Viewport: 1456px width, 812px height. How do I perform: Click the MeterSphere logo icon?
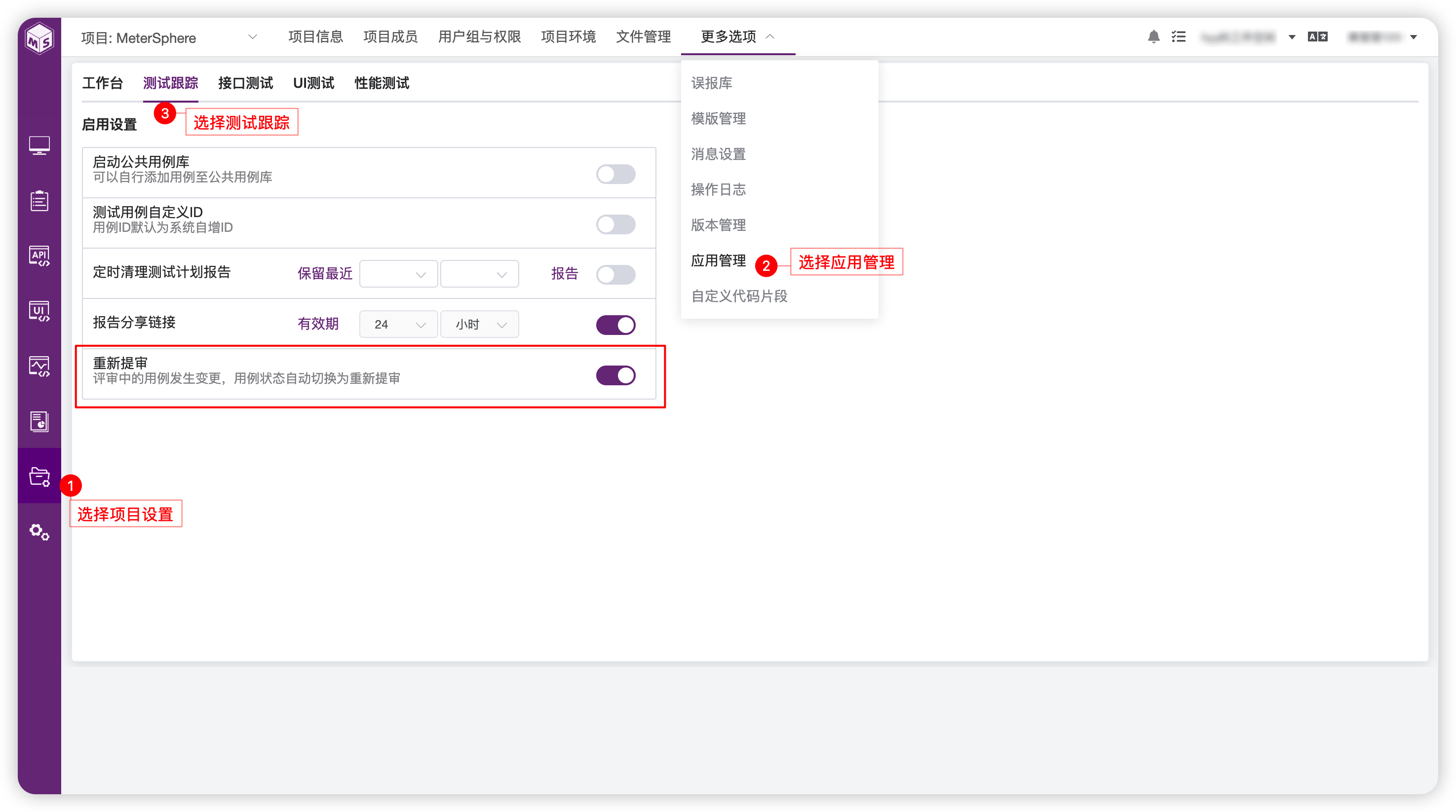click(x=39, y=38)
